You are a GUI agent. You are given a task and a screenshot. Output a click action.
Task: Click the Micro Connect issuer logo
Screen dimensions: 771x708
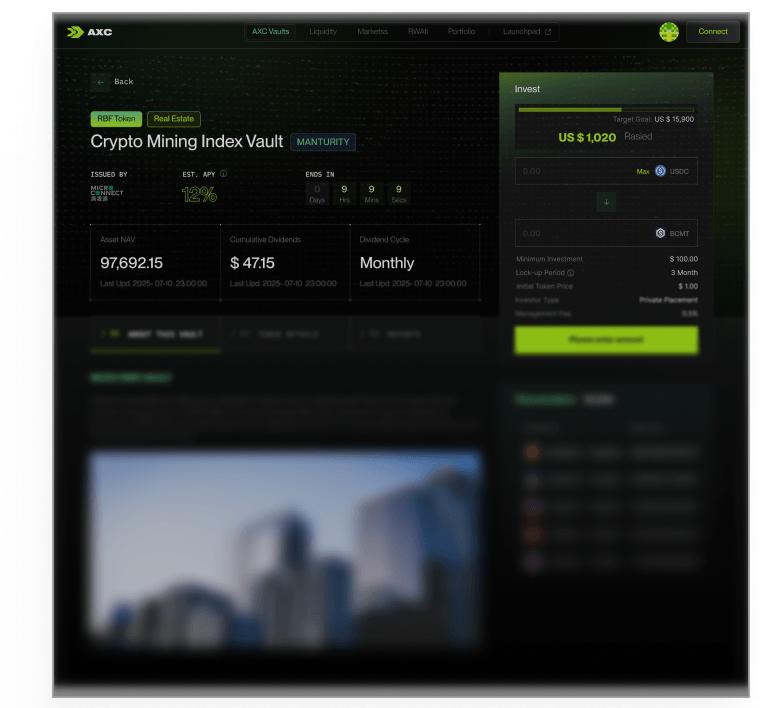coord(107,193)
